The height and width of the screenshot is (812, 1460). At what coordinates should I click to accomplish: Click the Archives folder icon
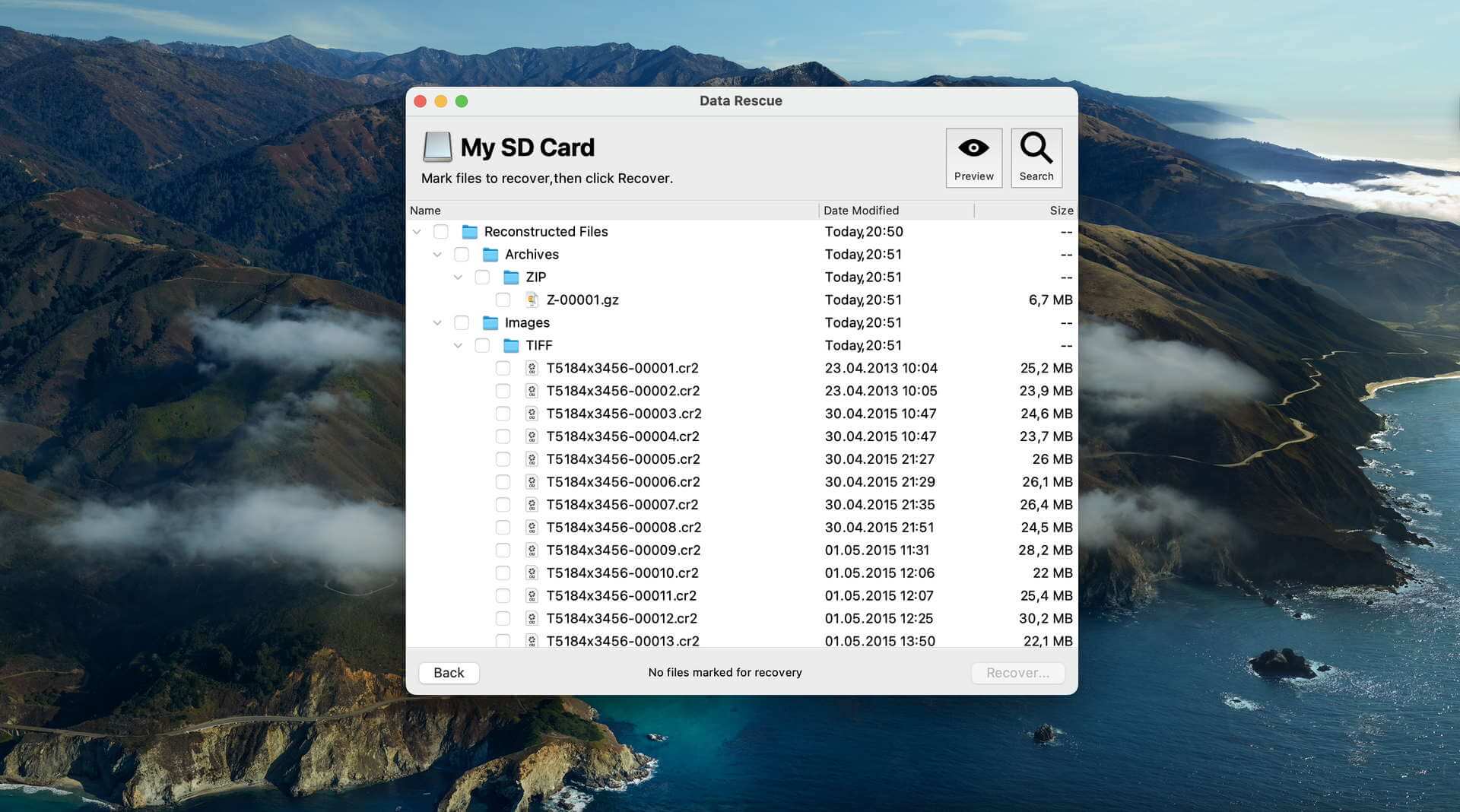click(490, 255)
